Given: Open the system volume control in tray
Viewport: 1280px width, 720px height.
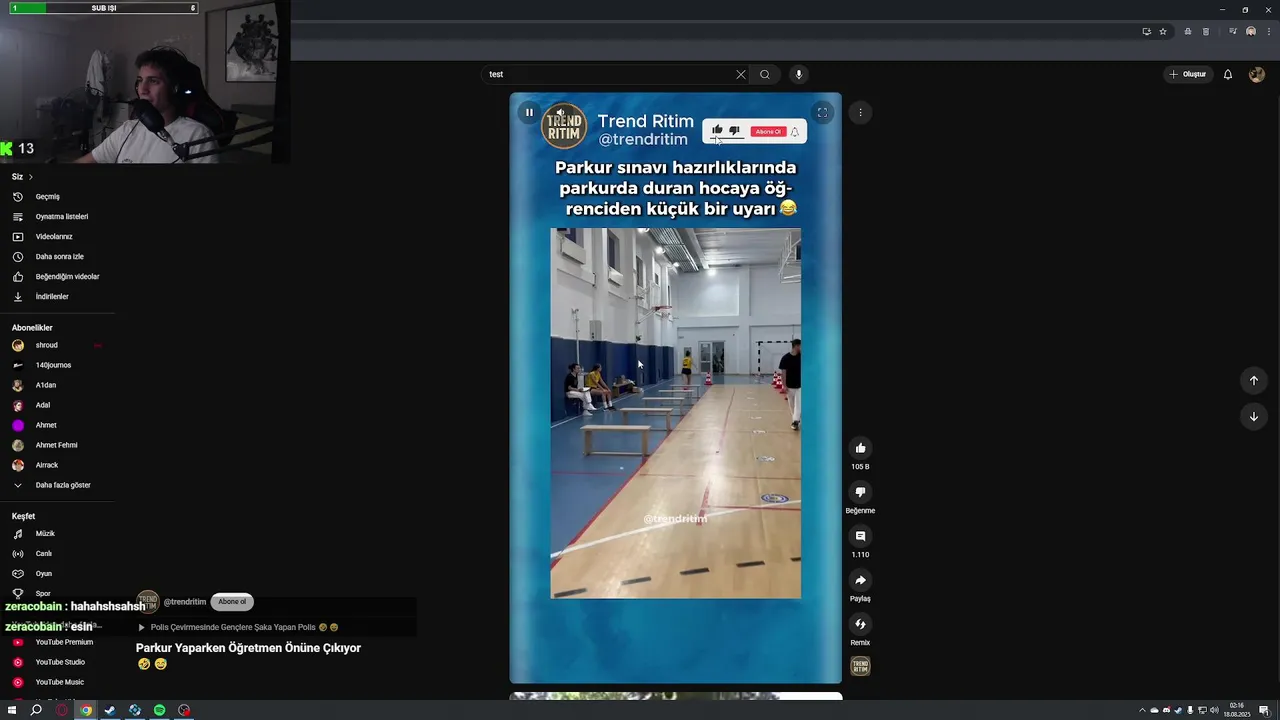Looking at the screenshot, I should coord(1212,711).
